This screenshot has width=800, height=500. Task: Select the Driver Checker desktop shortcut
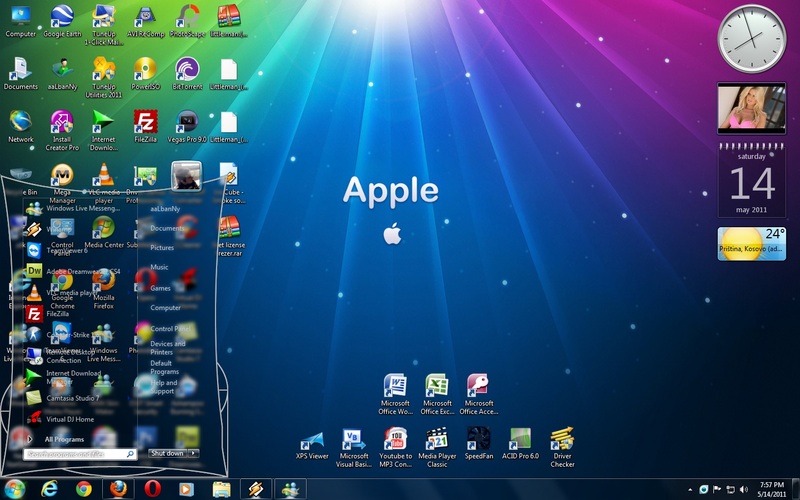(562, 448)
